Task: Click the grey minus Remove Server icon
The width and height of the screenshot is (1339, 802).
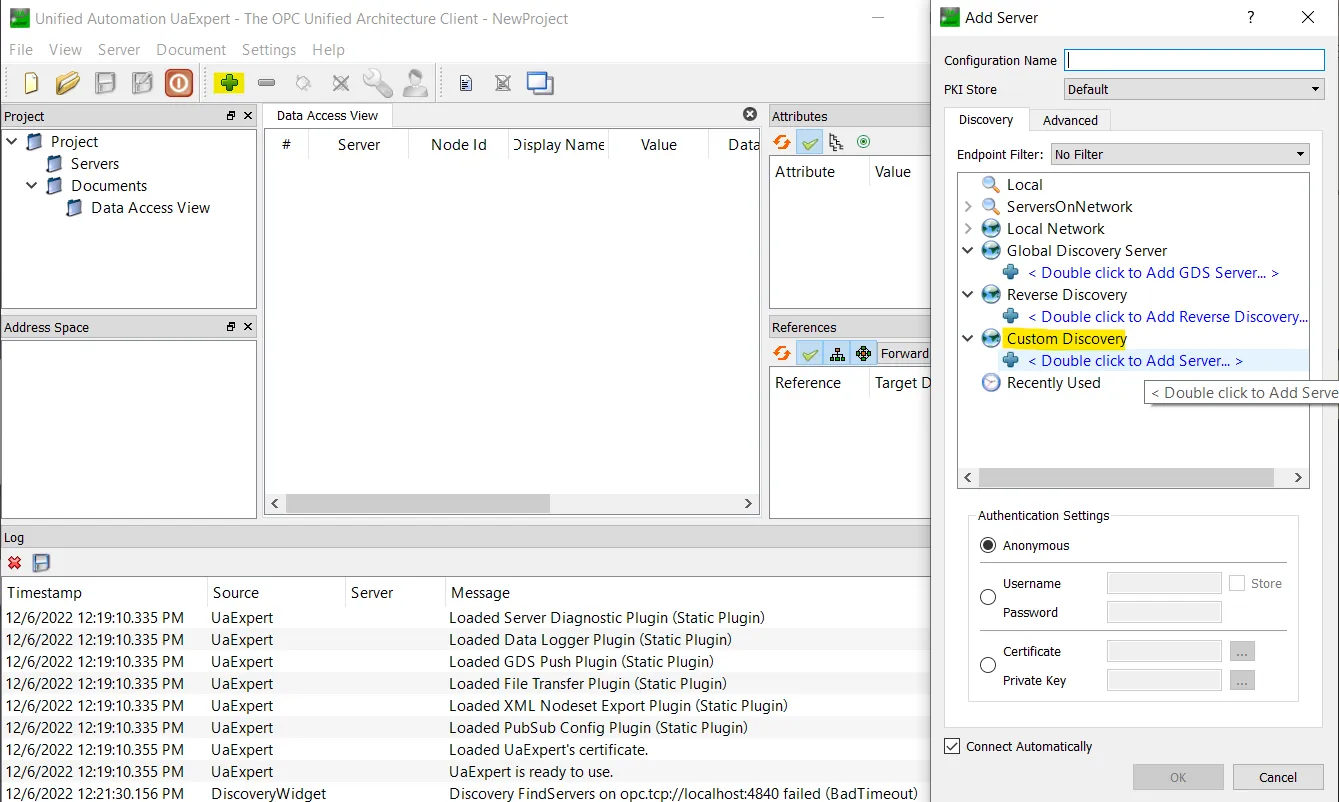Action: click(266, 83)
